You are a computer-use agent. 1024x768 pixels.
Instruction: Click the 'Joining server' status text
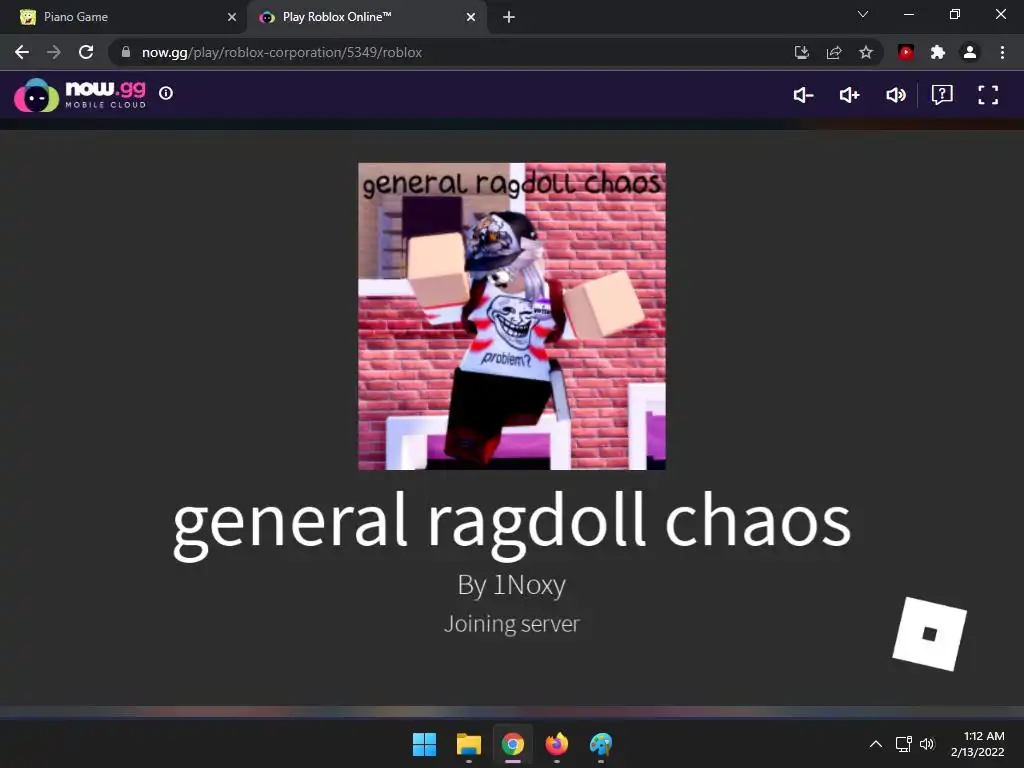(x=512, y=624)
